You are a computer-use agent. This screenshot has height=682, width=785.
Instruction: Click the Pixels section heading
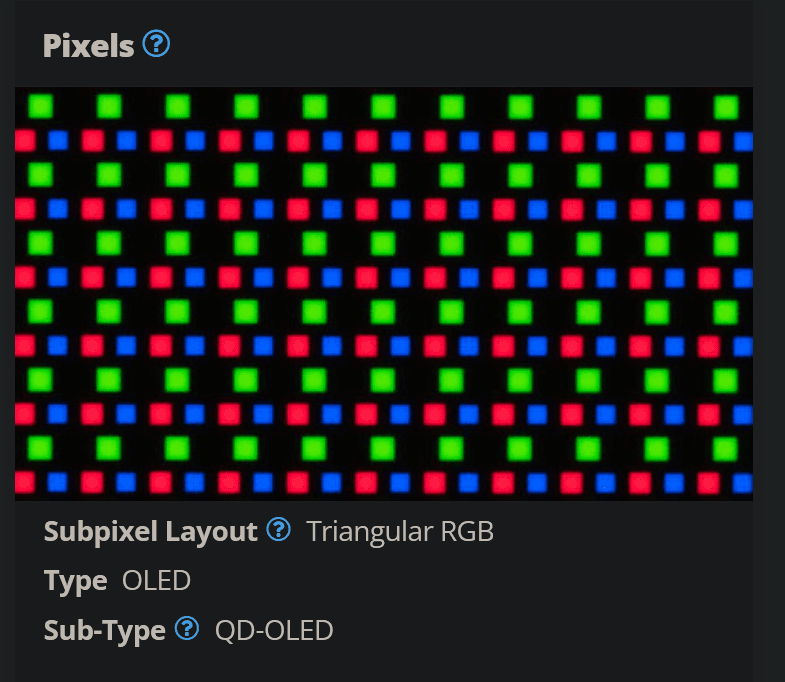pyautogui.click(x=89, y=46)
